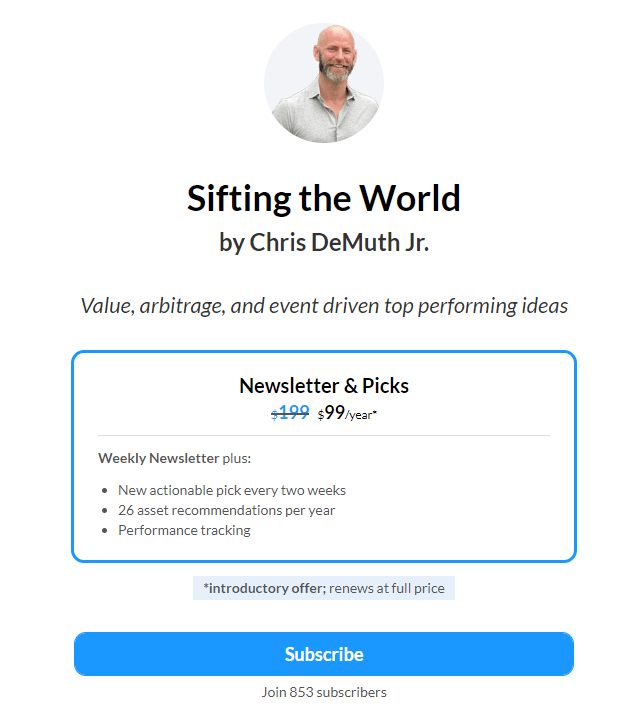The image size is (642, 721).
Task: Click the "renews at full price" notice
Action: (387, 588)
